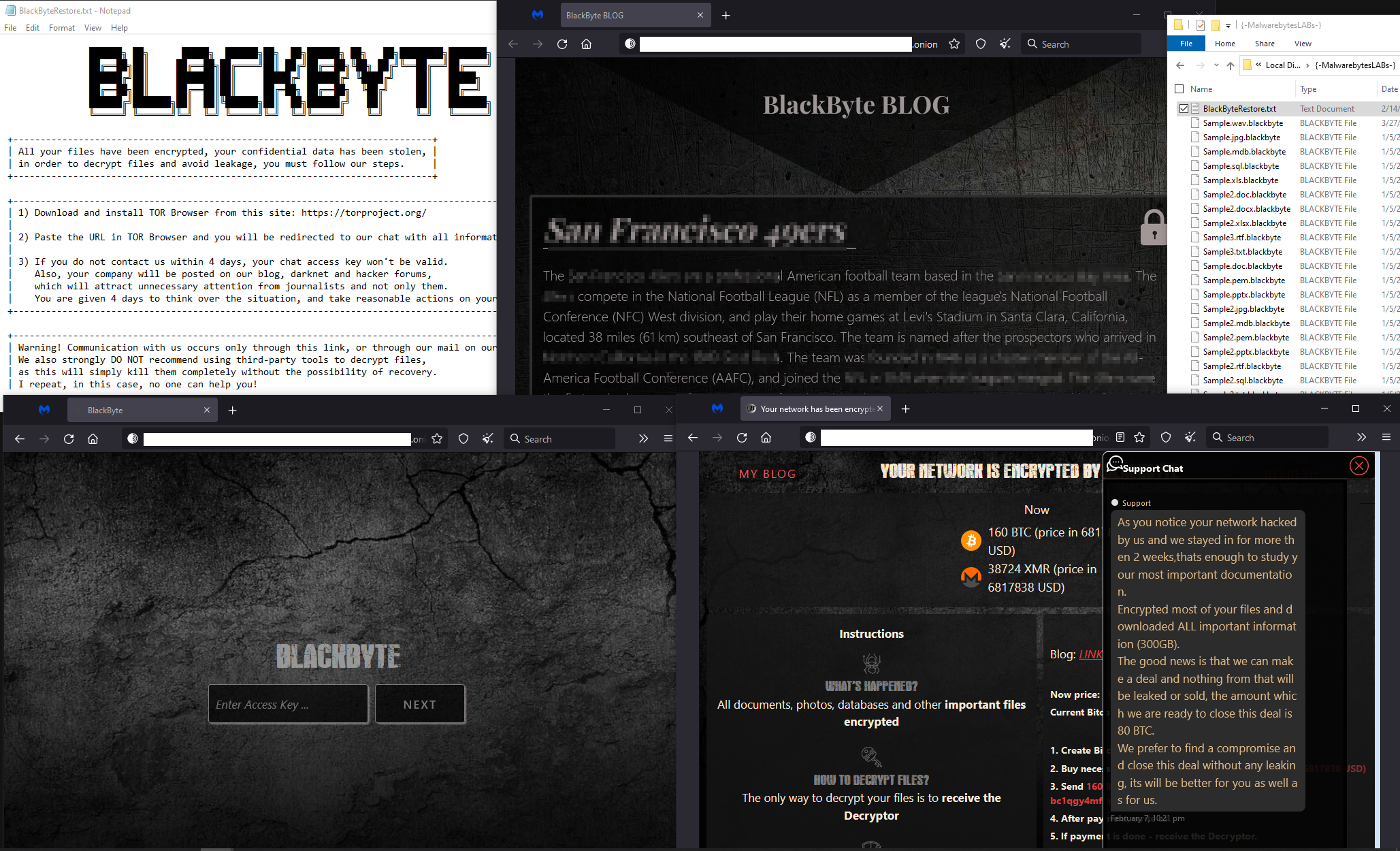
Task: Click MY BLOG link on ransom page
Action: coord(768,474)
